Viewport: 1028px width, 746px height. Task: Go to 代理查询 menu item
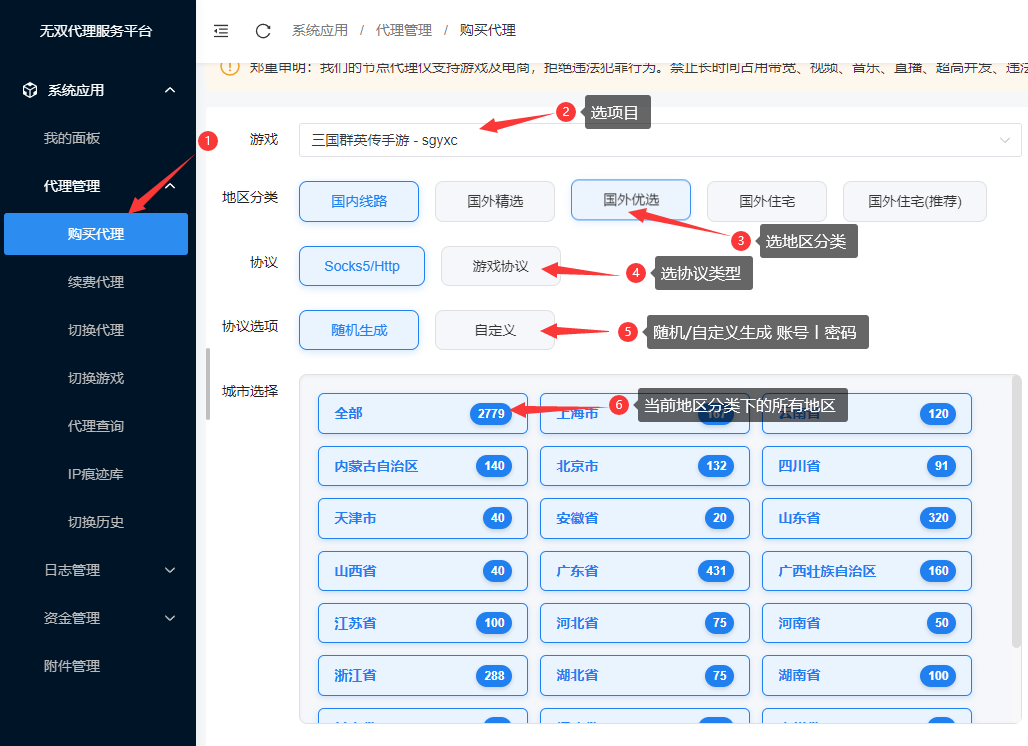[x=96, y=426]
